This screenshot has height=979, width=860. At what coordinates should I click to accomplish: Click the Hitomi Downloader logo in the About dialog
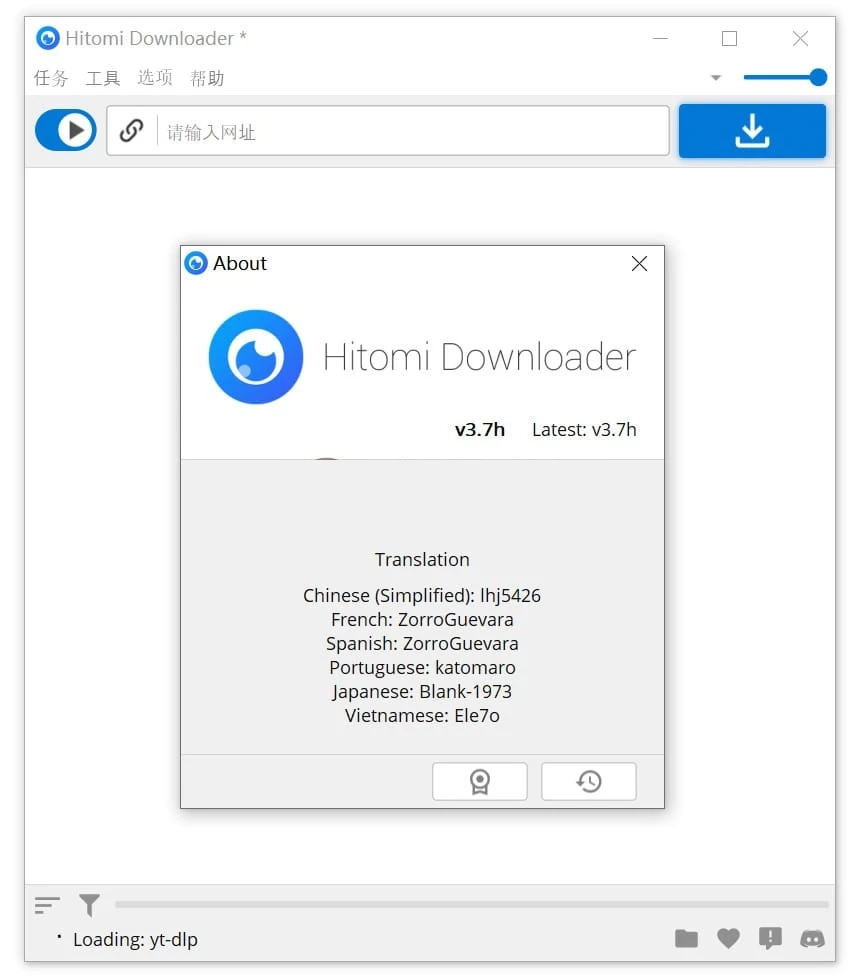257,357
